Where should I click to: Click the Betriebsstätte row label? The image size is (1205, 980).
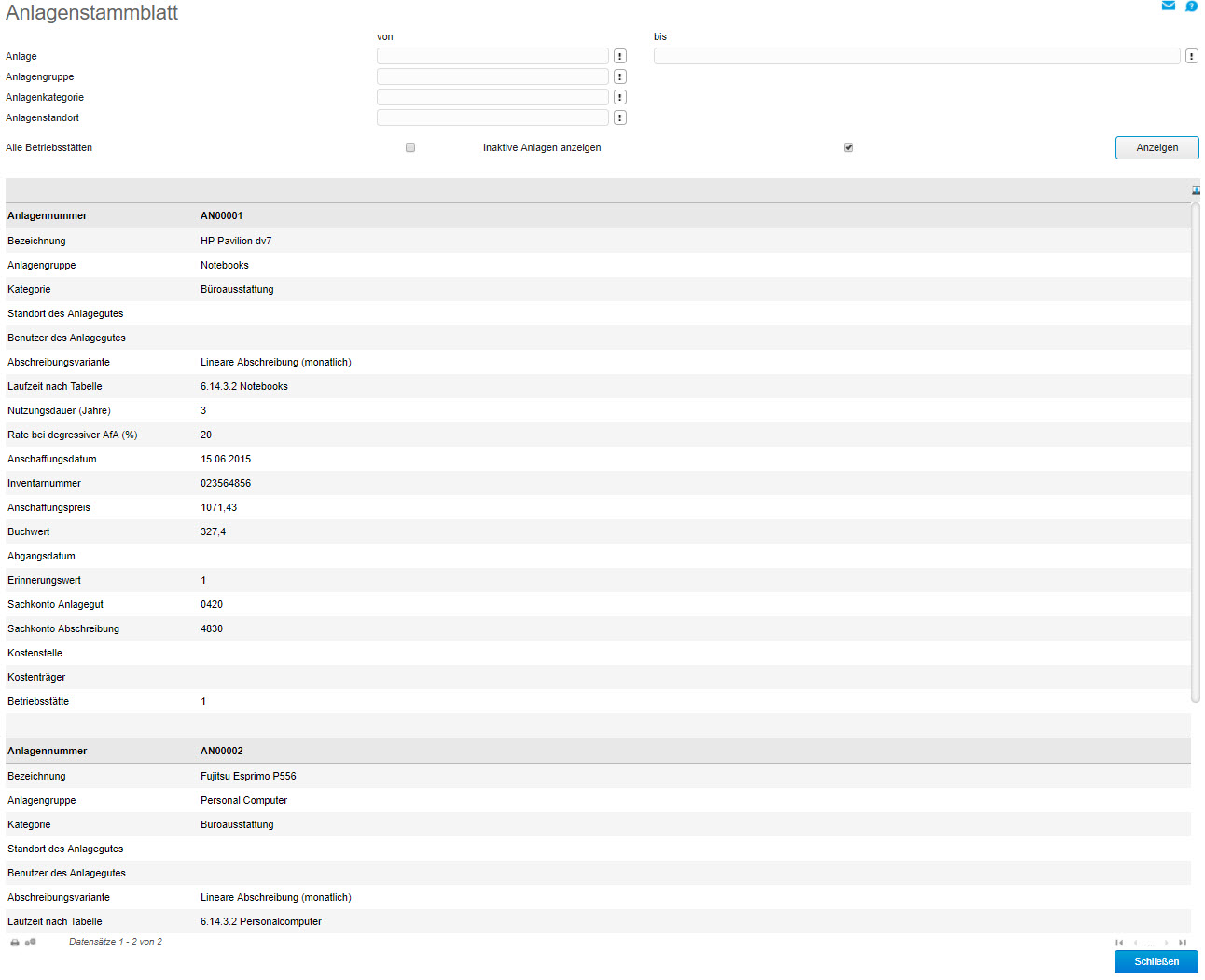(x=38, y=701)
